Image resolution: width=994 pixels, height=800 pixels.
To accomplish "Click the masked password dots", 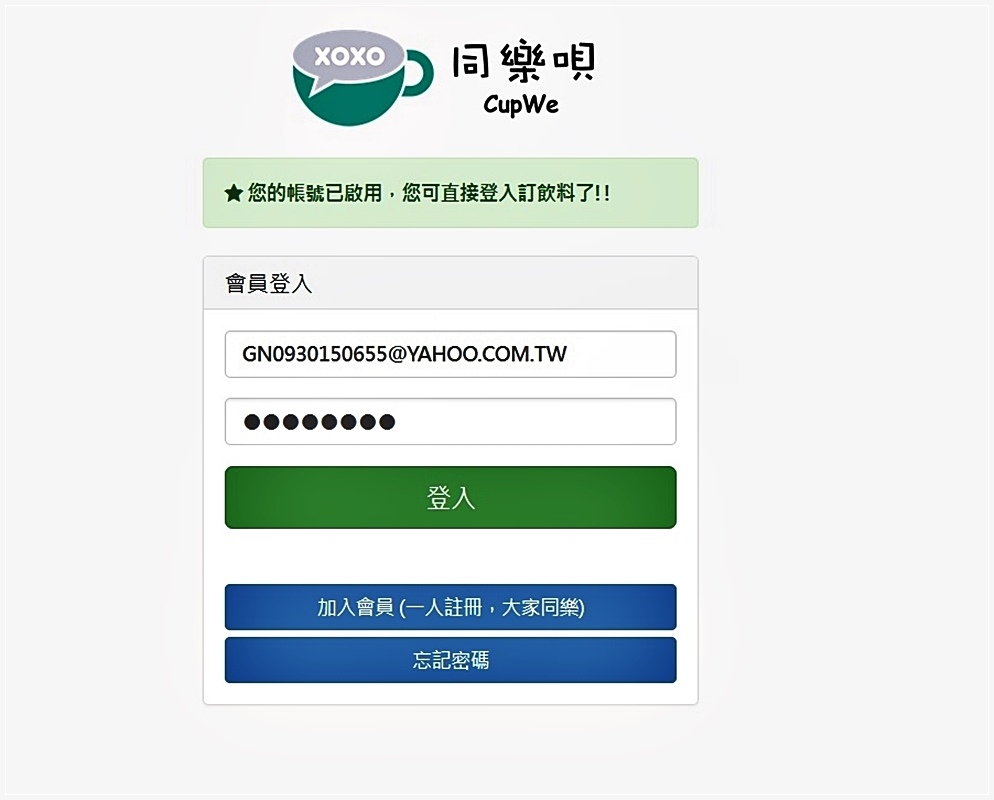I will click(320, 422).
